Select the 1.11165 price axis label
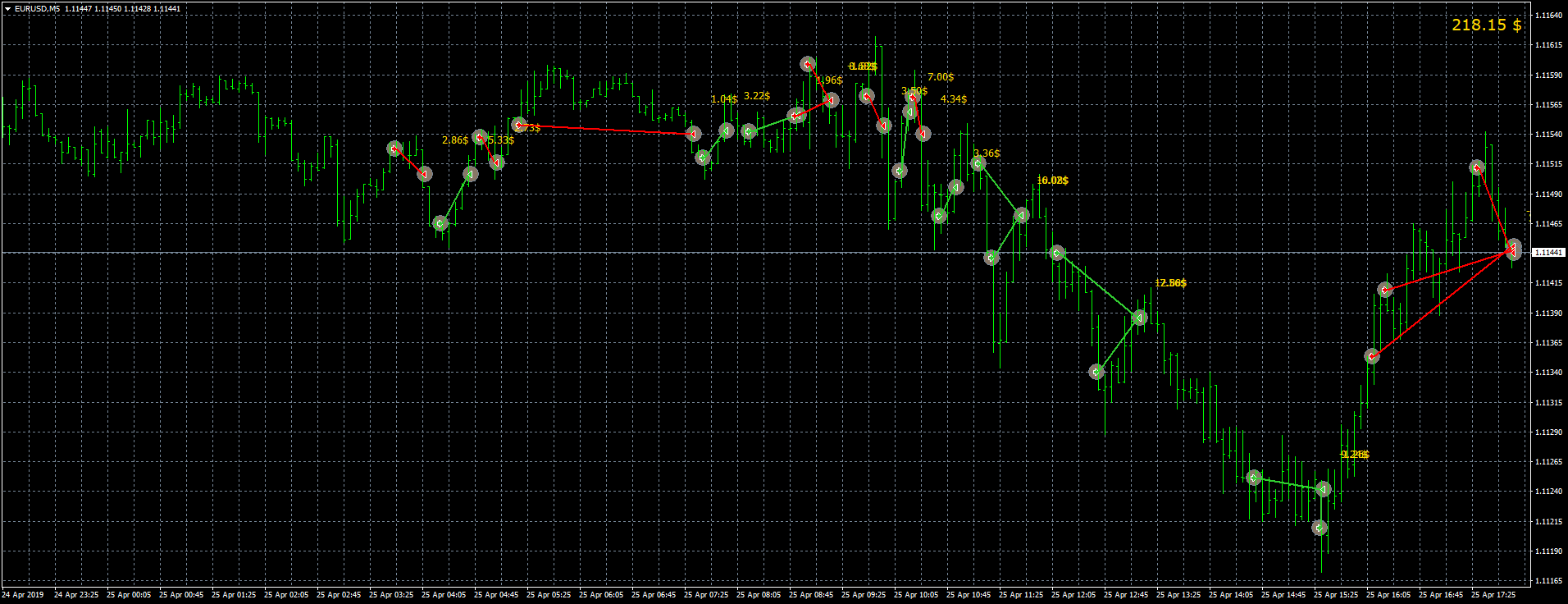Image resolution: width=1568 pixels, height=604 pixels. (1548, 581)
